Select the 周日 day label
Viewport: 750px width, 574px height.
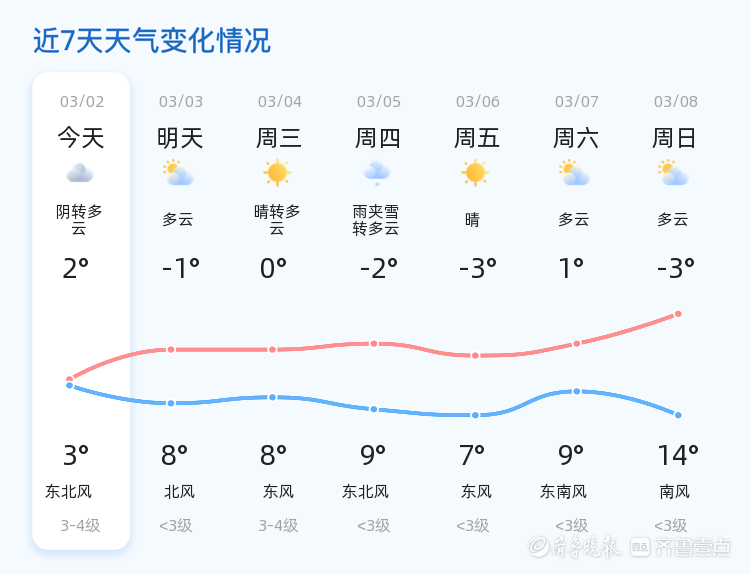pyautogui.click(x=675, y=138)
